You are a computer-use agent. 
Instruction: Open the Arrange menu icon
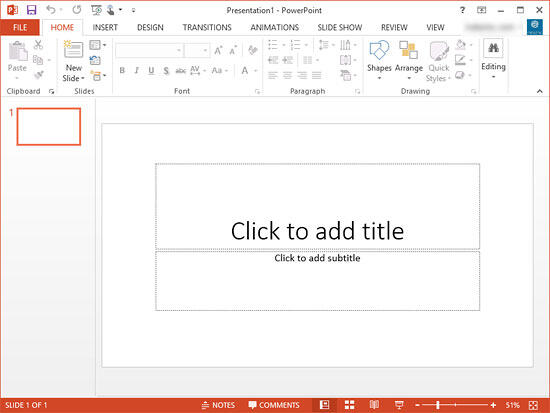tap(409, 50)
